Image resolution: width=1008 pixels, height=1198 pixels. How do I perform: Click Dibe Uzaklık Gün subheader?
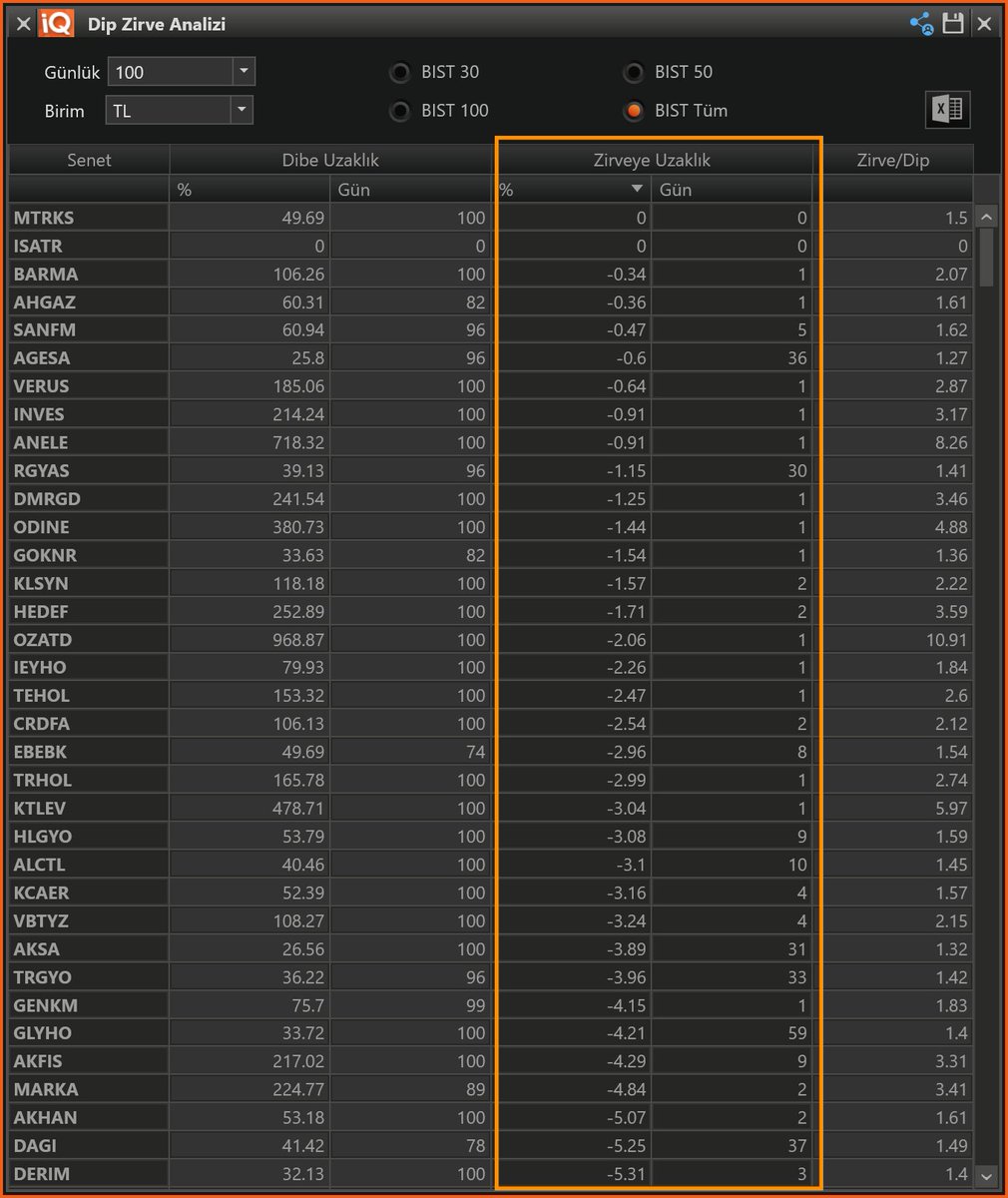coord(411,190)
